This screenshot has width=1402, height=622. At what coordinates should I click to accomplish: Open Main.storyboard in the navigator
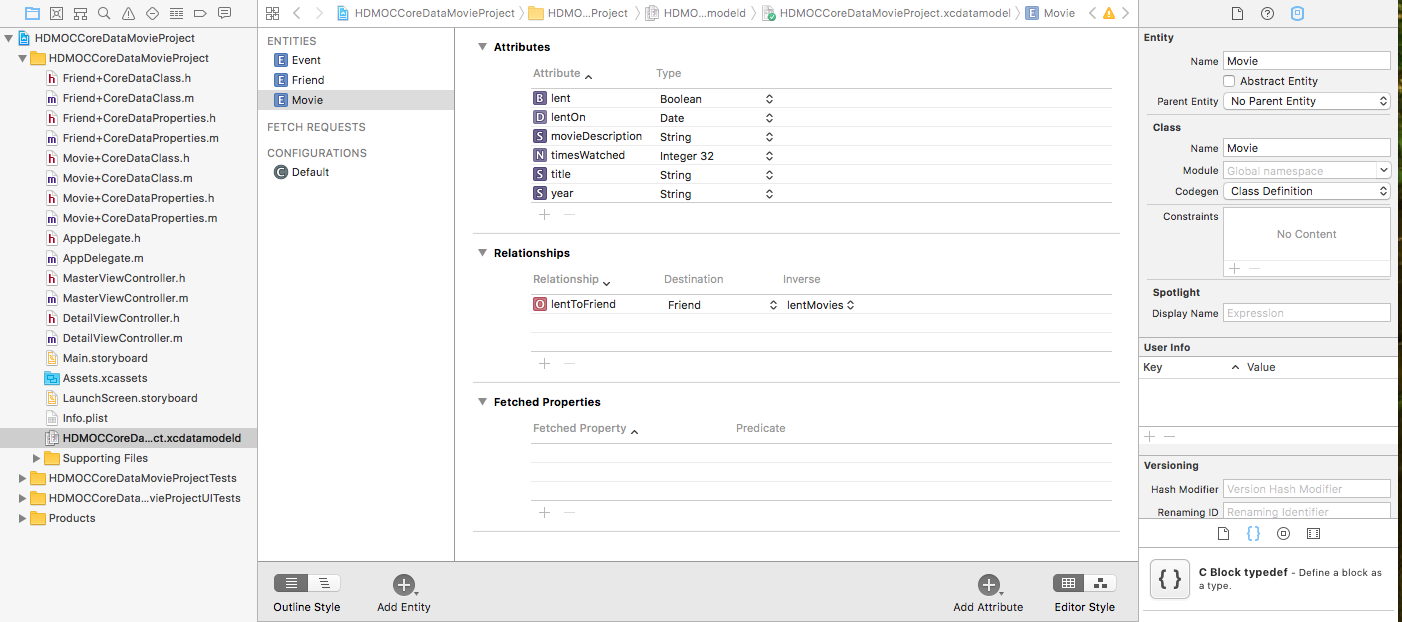[105, 358]
